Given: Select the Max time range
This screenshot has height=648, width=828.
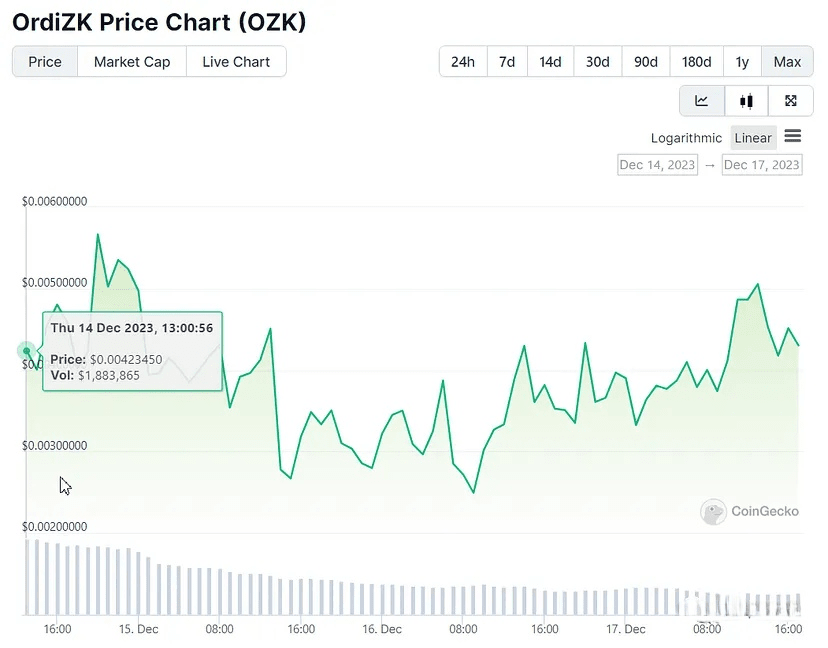Looking at the screenshot, I should pyautogui.click(x=787, y=62).
